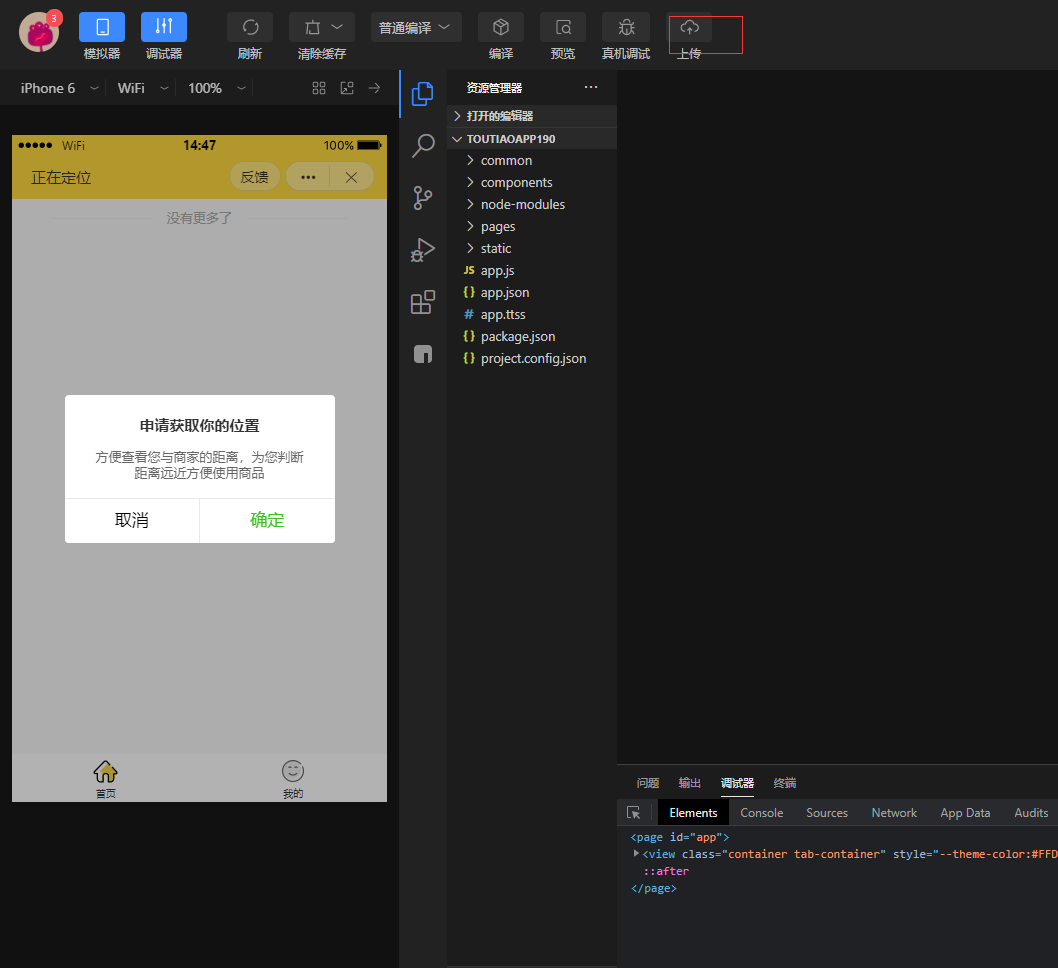
Task: Toggle the 模拟器 simulator panel
Action: click(102, 27)
